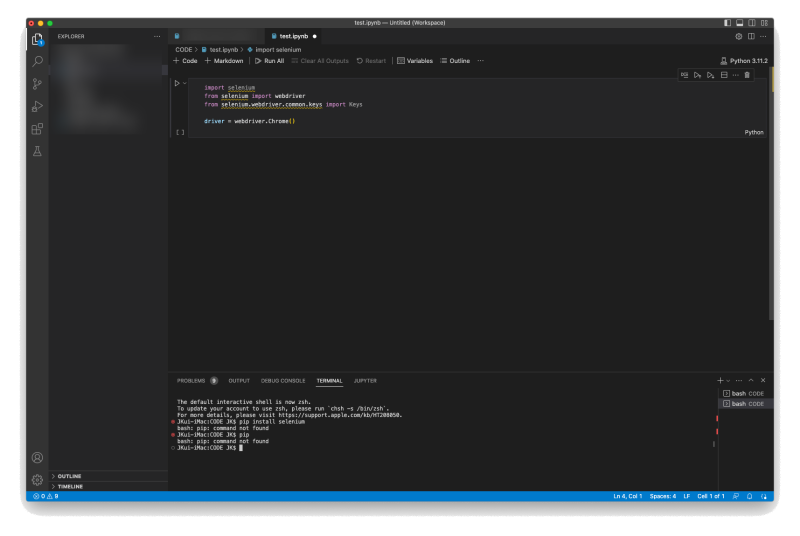800x536 pixels.
Task: Select kernel Python 3.11.2
Action: 744,61
